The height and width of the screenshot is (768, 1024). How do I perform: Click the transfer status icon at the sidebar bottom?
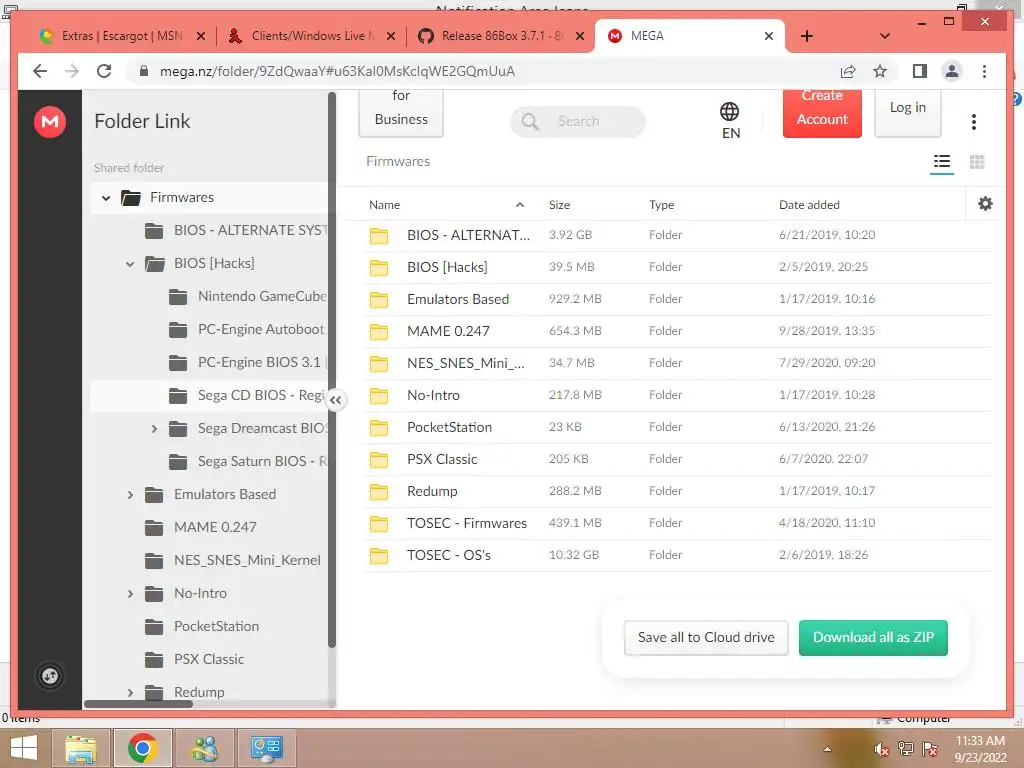(x=50, y=675)
